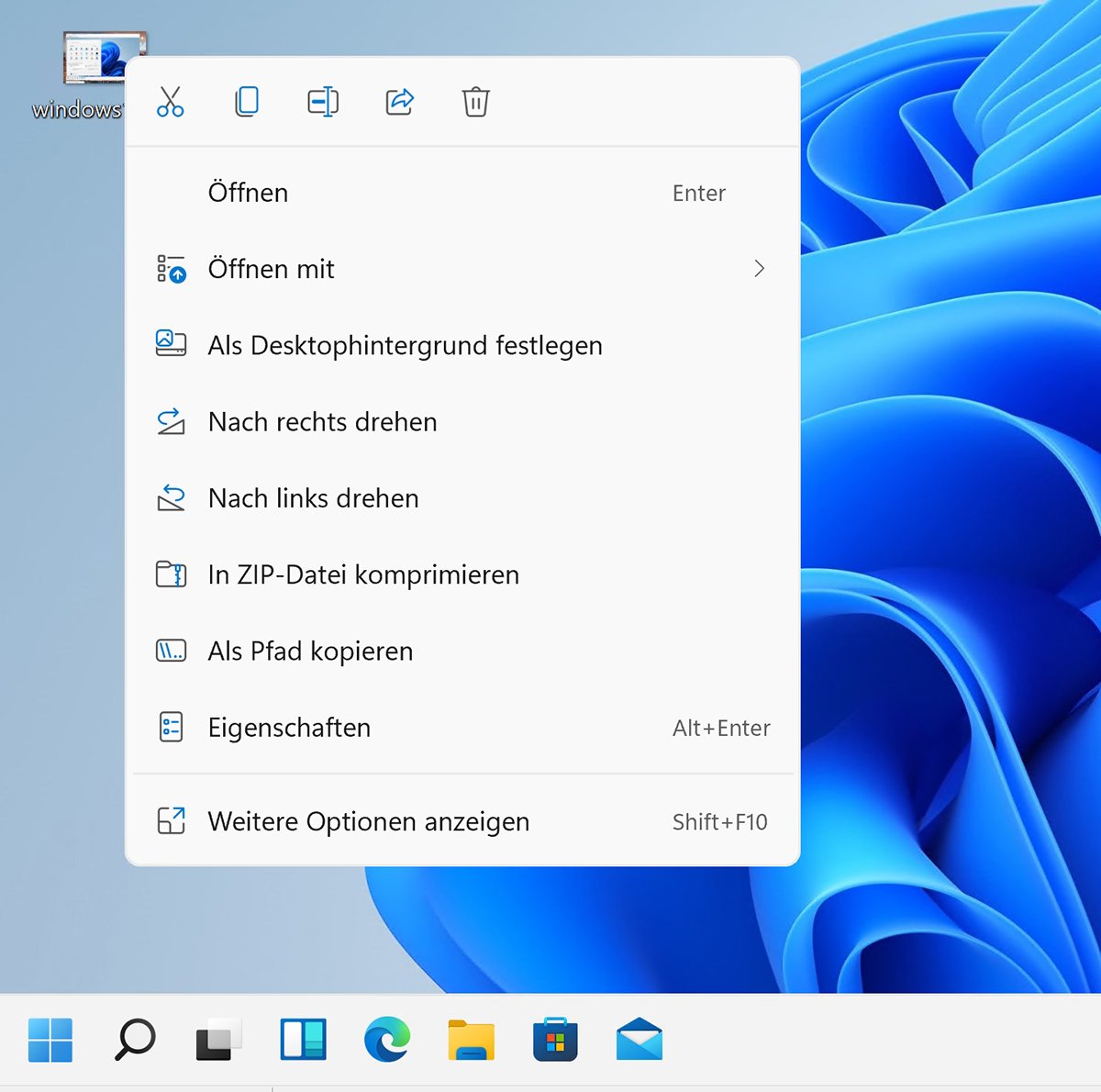The height and width of the screenshot is (1092, 1101).
Task: Choose Als Desktophintergrund festlegen
Action: click(462, 345)
